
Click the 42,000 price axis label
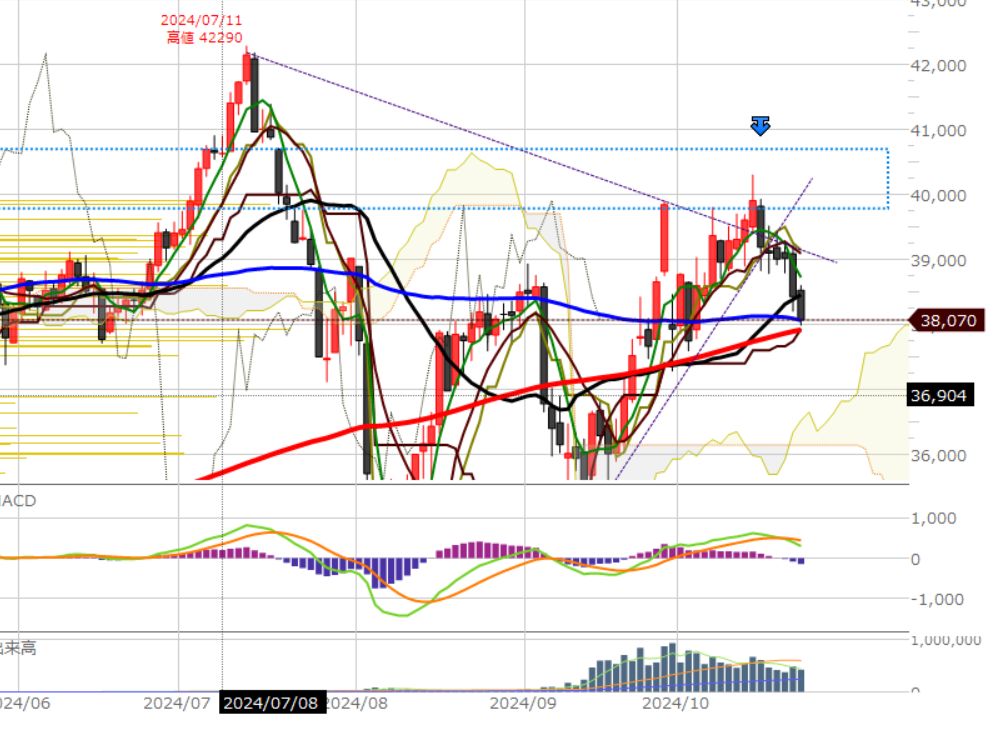click(938, 65)
